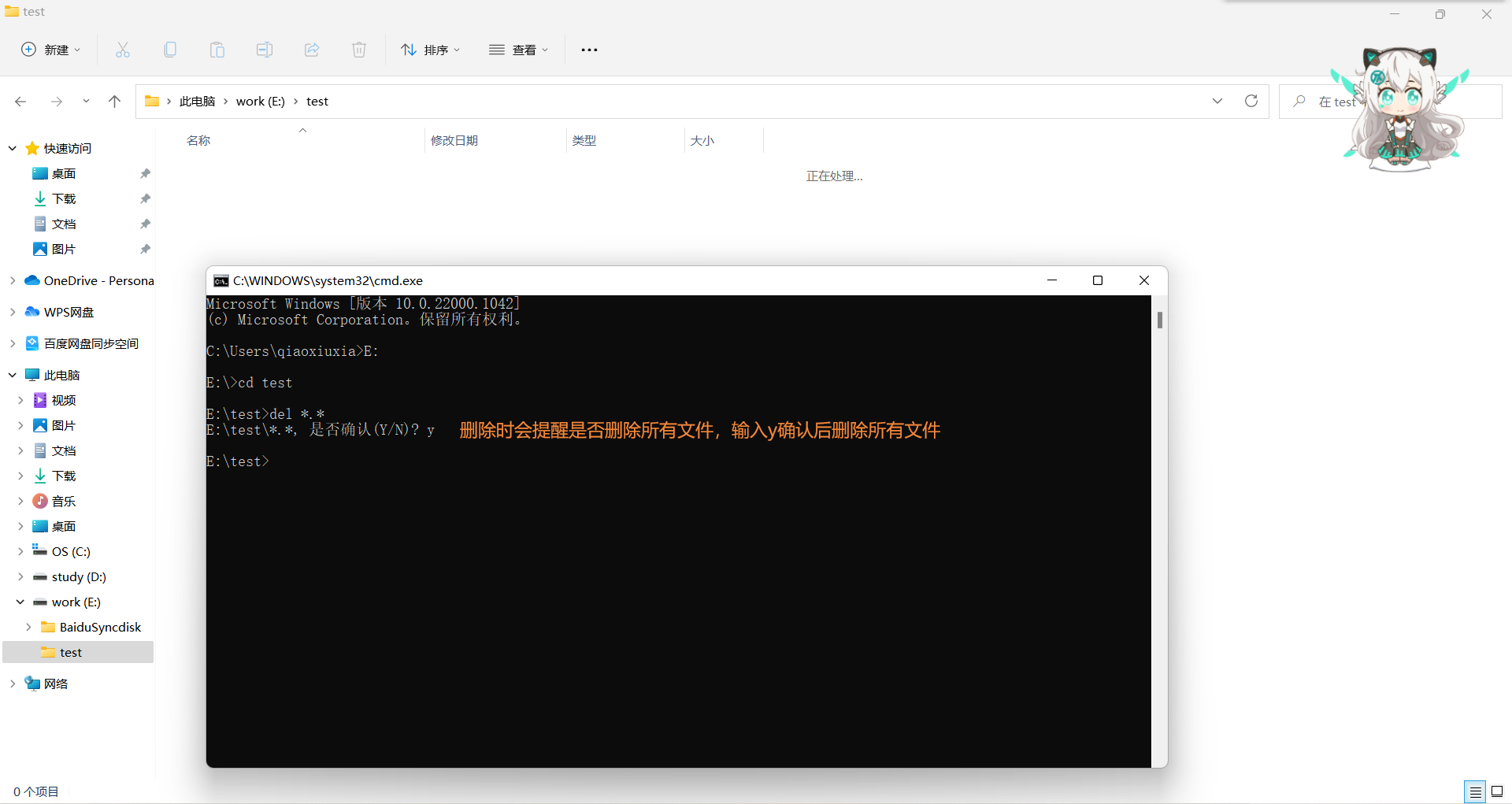This screenshot has width=1512, height=804.
Task: Select 音乐 under 此电脑
Action: click(x=64, y=501)
